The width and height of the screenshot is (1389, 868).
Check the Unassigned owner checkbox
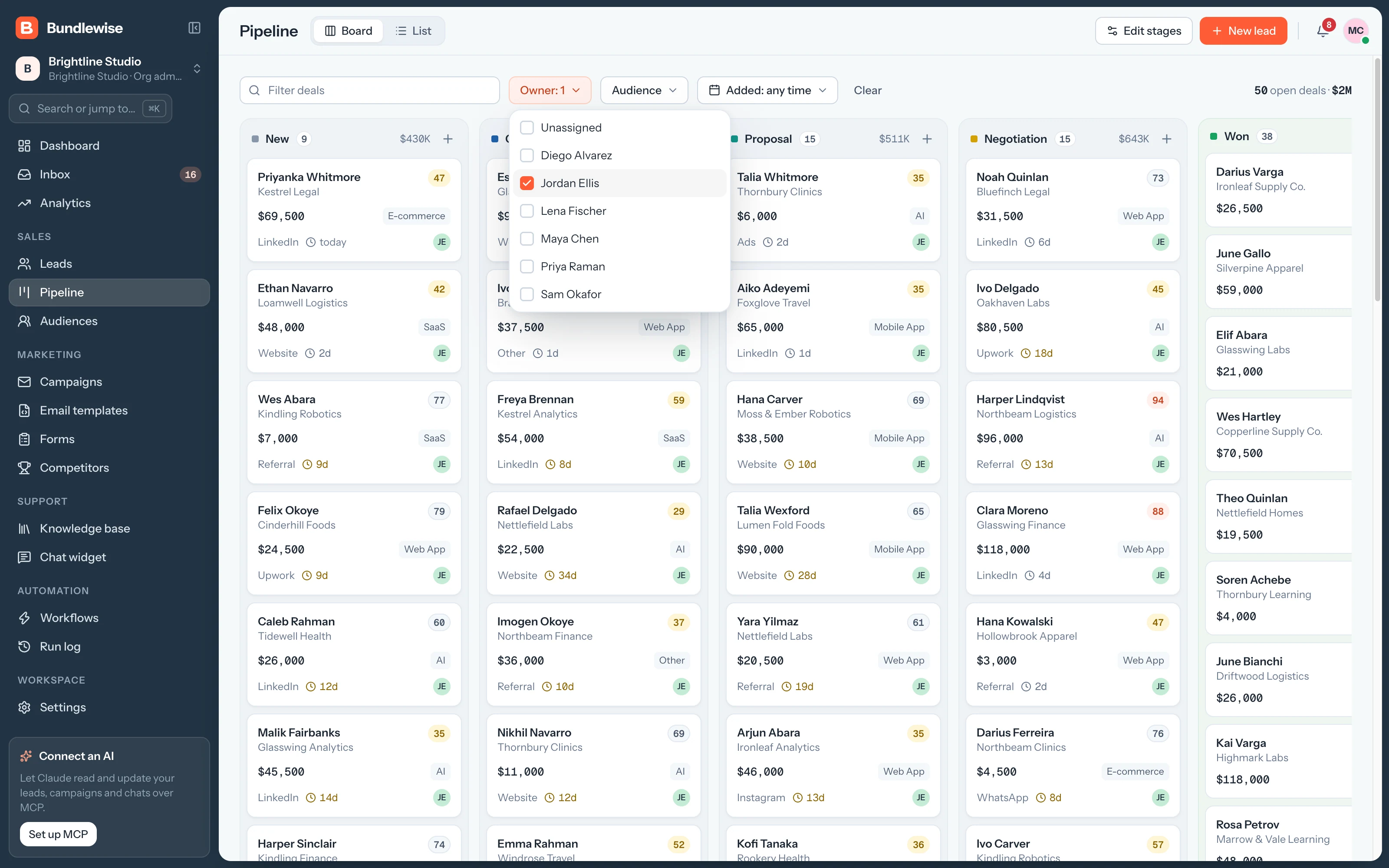pyautogui.click(x=527, y=128)
